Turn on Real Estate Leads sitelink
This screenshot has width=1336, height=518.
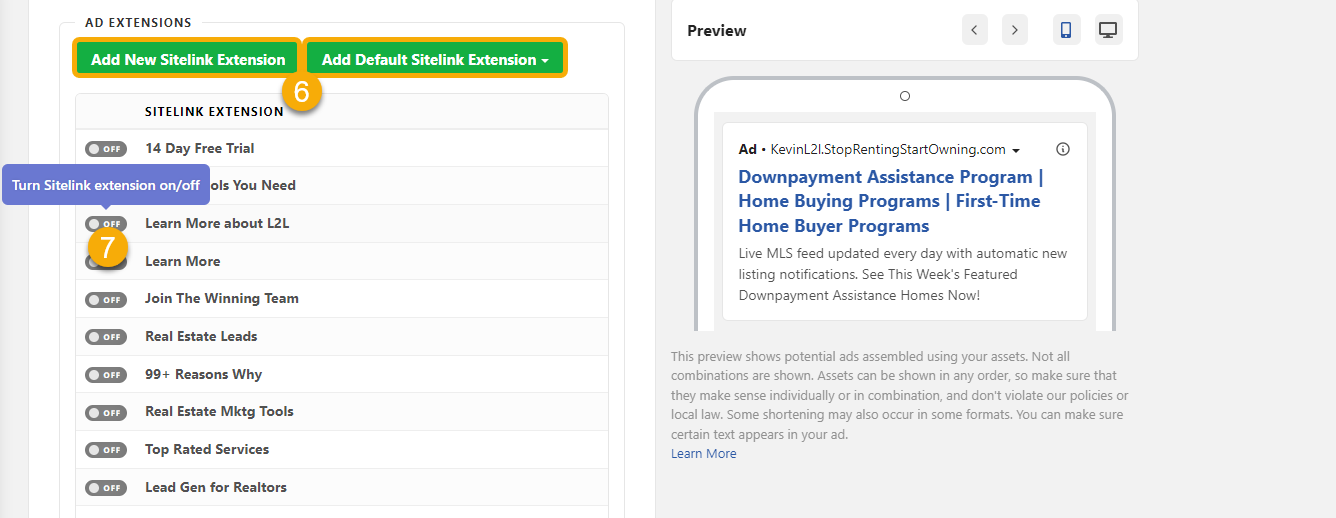click(106, 337)
